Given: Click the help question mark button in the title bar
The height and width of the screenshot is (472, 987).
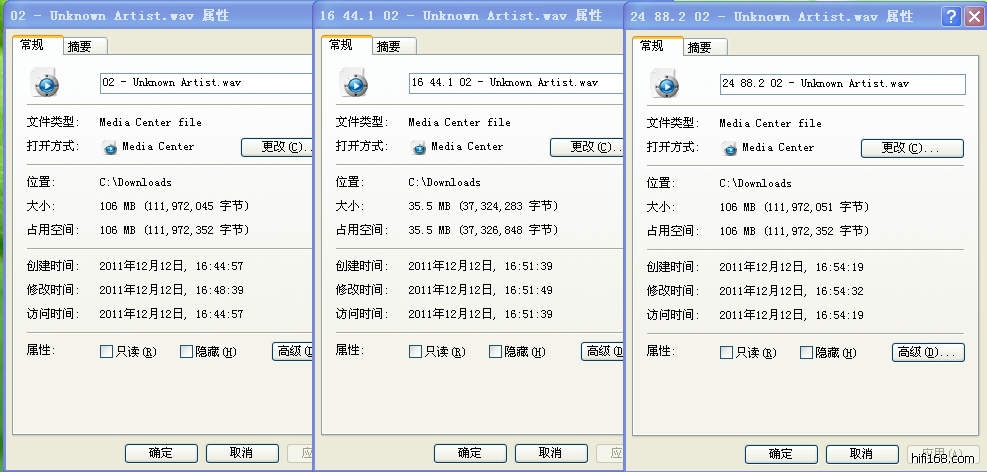Looking at the screenshot, I should [x=951, y=16].
